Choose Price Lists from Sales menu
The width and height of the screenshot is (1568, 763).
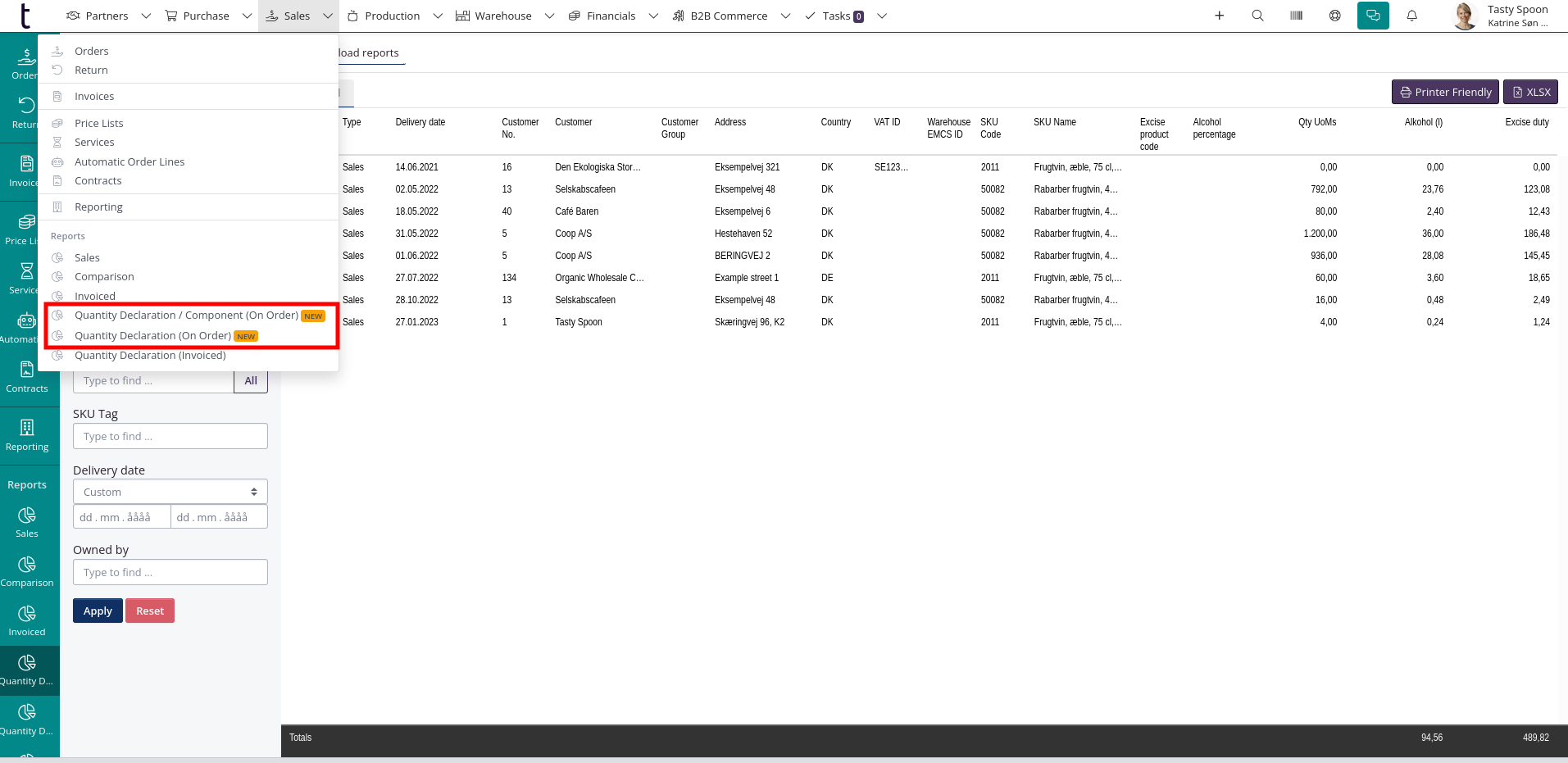pos(98,123)
